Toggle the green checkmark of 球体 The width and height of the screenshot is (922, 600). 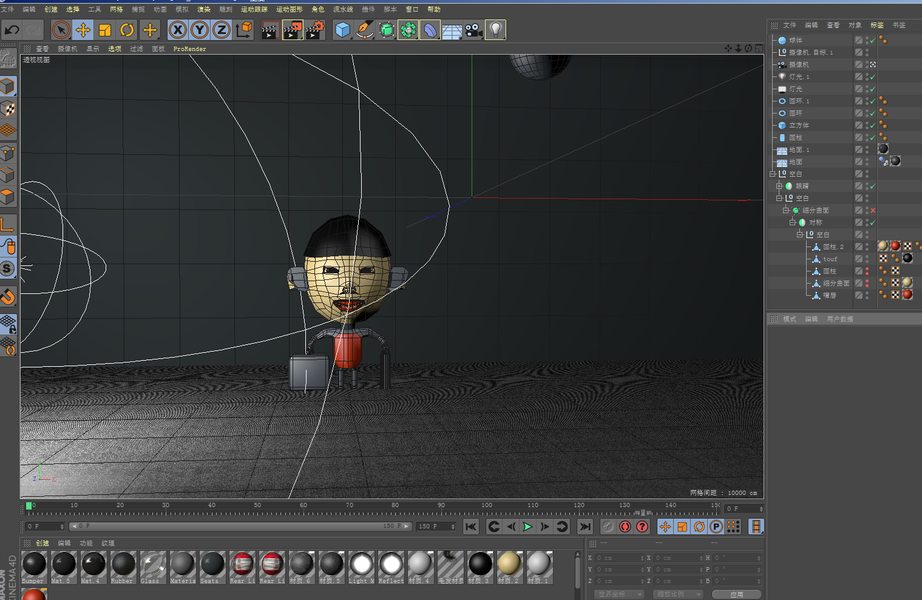point(873,41)
